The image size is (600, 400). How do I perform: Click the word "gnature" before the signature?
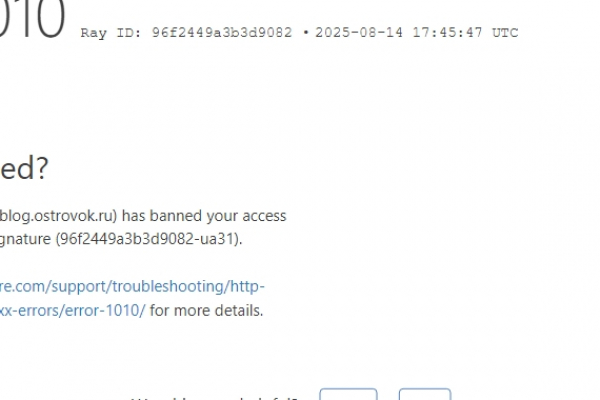[x=25, y=240]
